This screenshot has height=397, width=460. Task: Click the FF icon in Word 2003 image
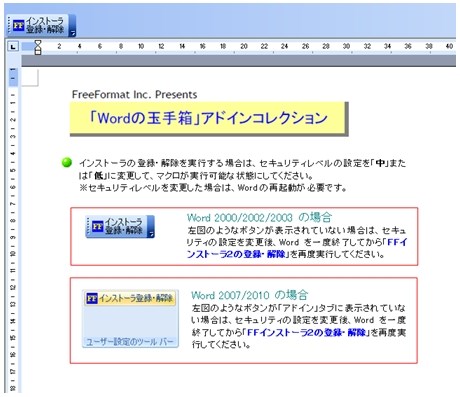tap(97, 226)
